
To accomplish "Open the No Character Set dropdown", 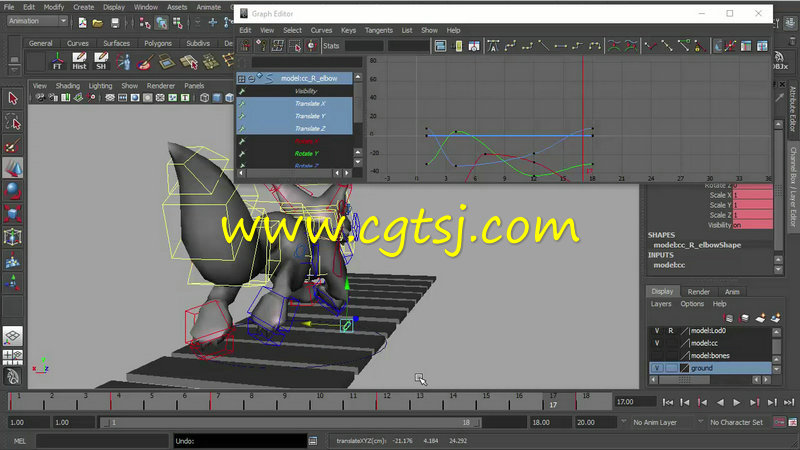I will point(736,422).
